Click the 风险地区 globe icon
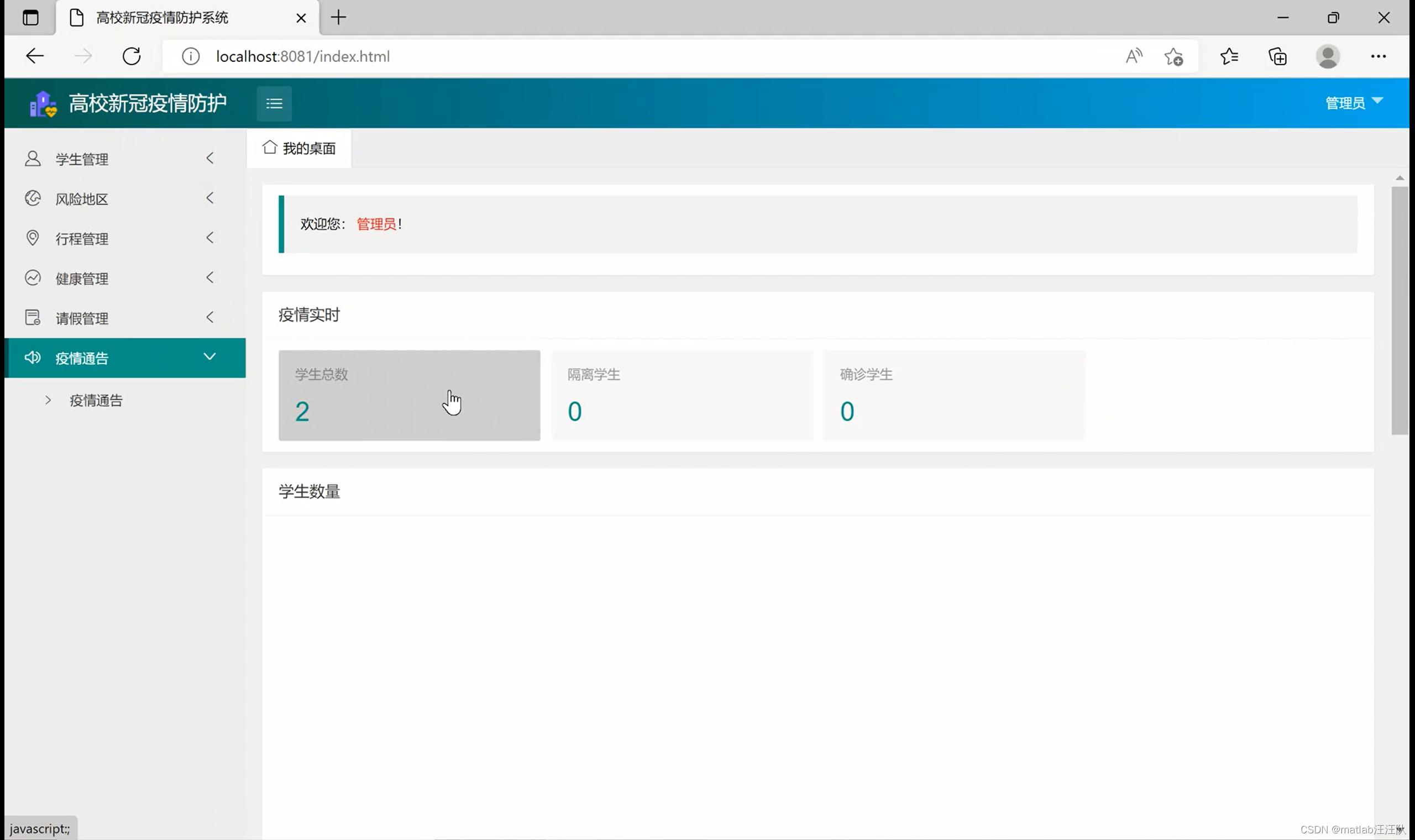The height and width of the screenshot is (840, 1415). 33,198
